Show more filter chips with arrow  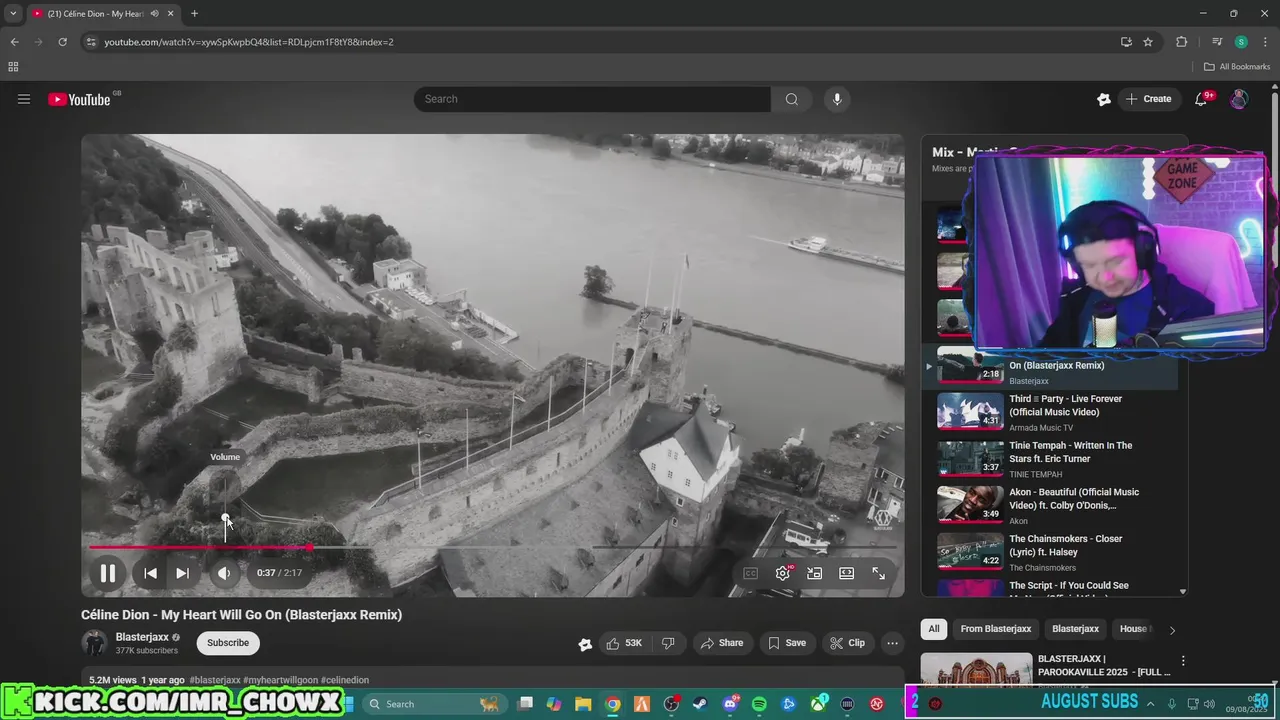click(1172, 630)
